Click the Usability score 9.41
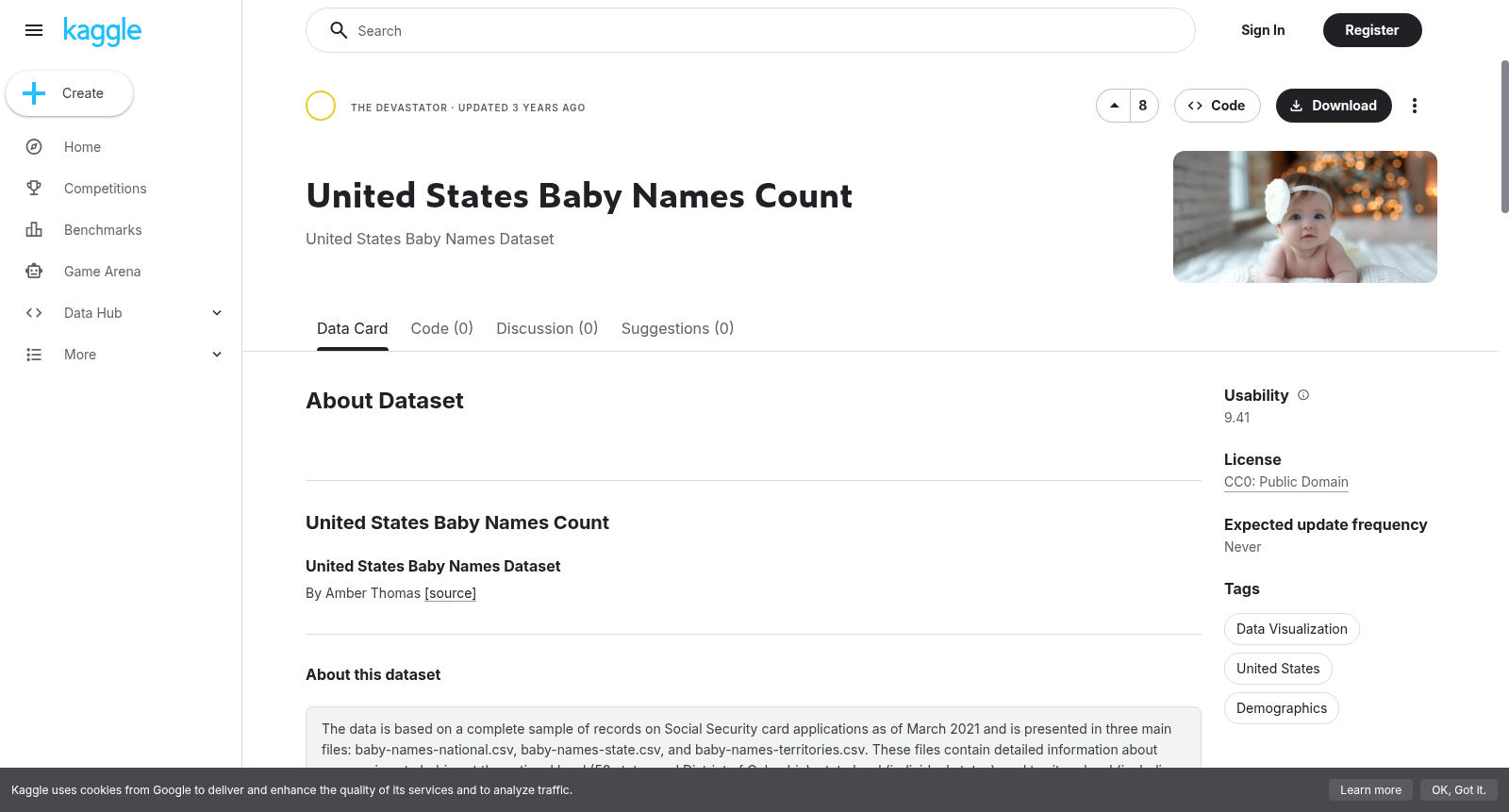Screen dimensions: 1509x812 [1237, 418]
